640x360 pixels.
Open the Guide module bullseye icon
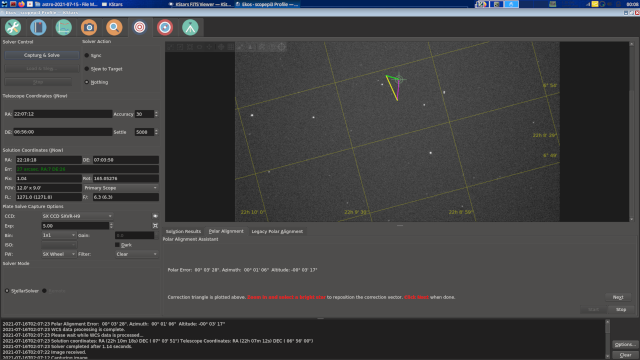[165, 27]
